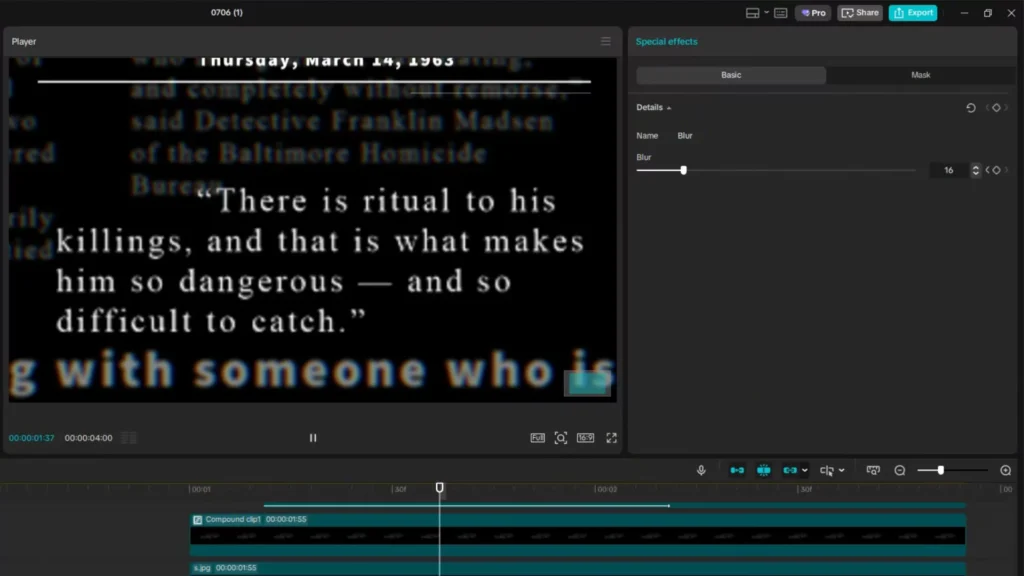Screen dimensions: 1024x576
Task: Click the video preview in Player
Action: point(312,229)
